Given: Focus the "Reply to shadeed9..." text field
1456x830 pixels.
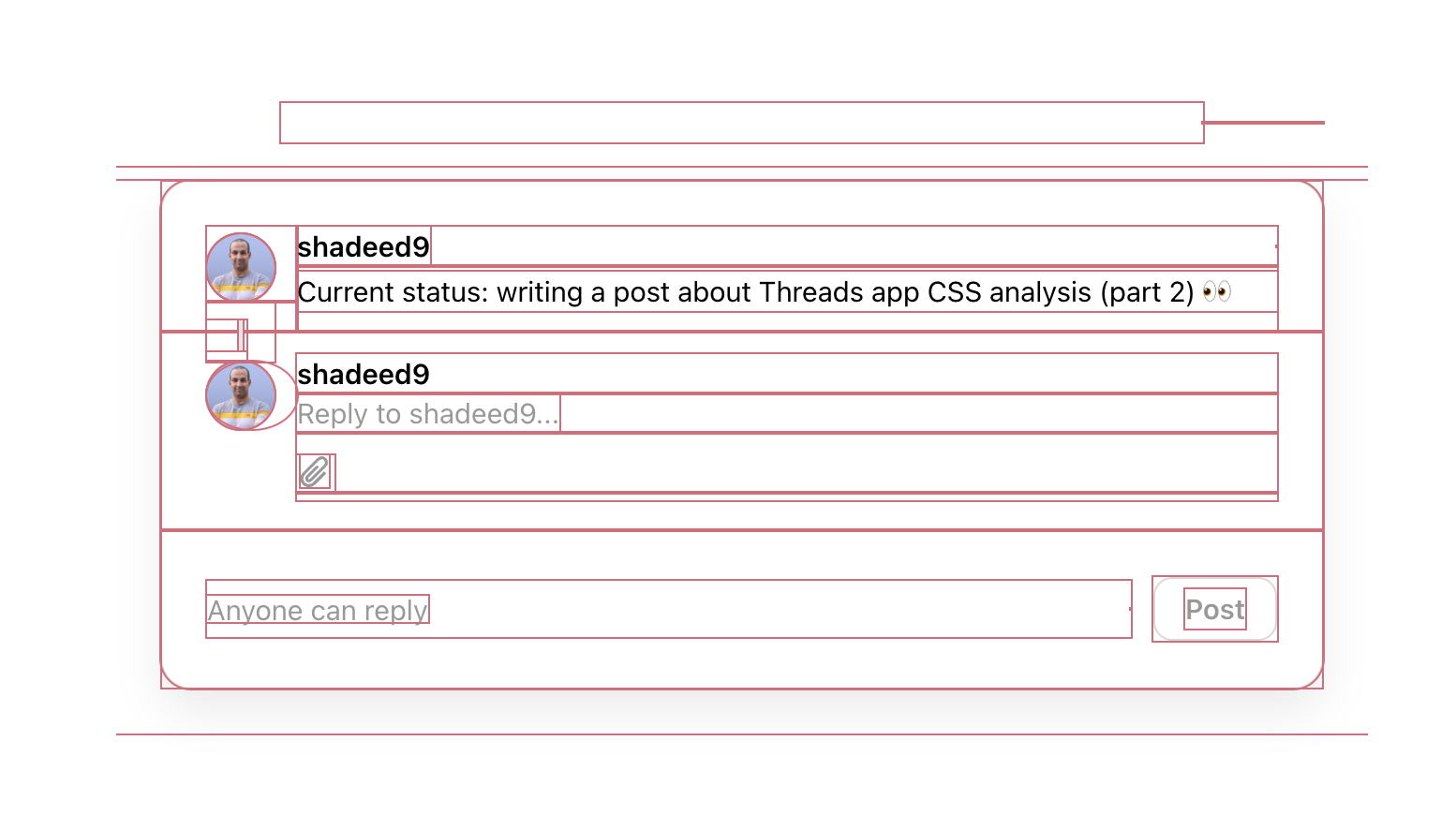Looking at the screenshot, I should (x=428, y=414).
